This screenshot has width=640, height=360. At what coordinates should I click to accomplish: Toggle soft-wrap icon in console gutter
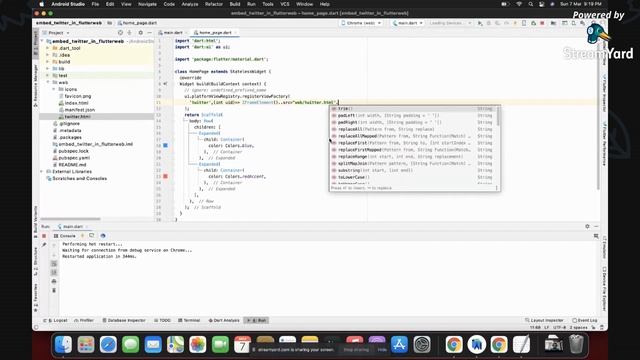tap(54, 264)
